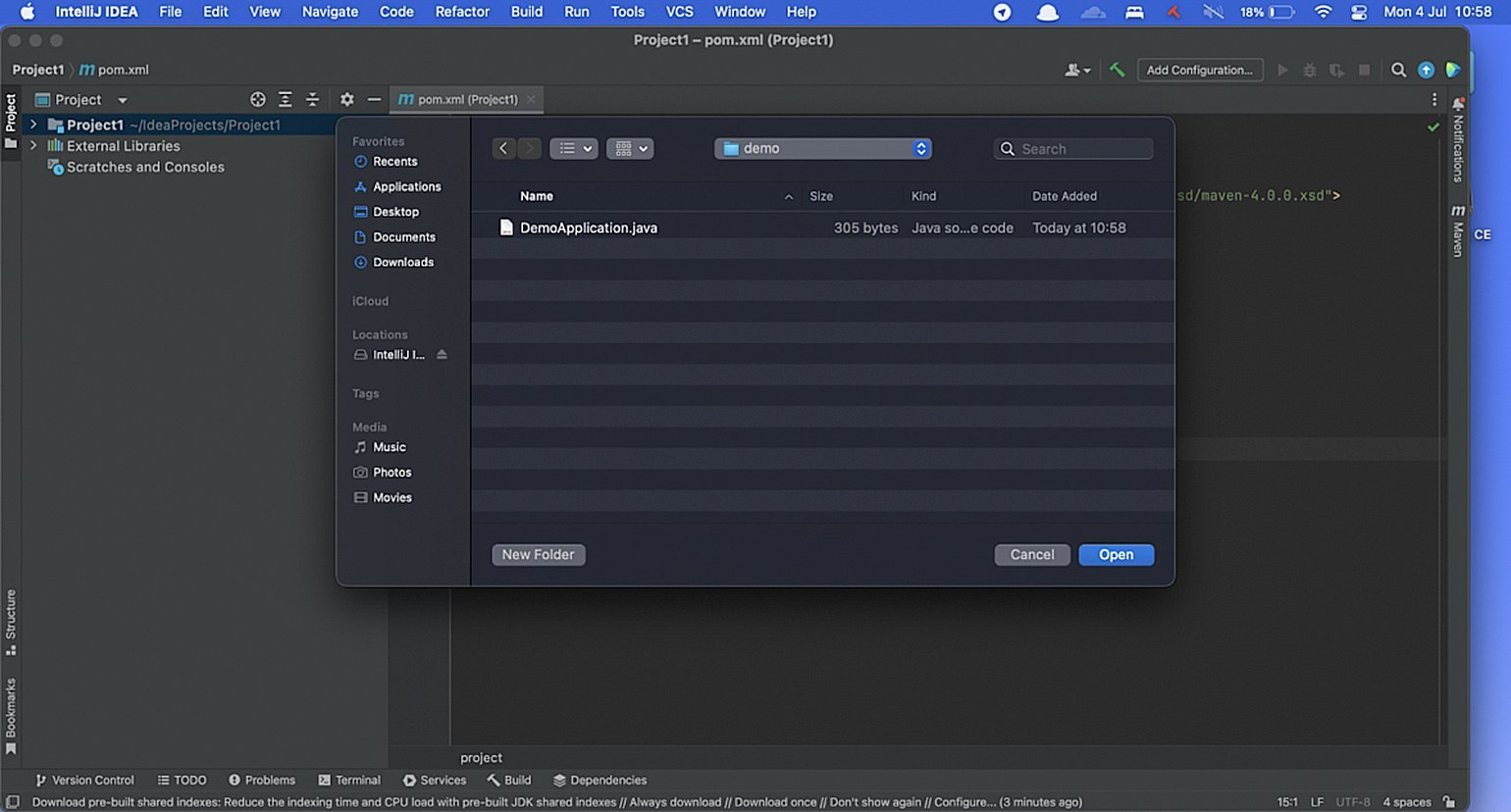Select the DemoApplication.java file
Viewport: 1511px width, 812px height.
[x=589, y=228]
